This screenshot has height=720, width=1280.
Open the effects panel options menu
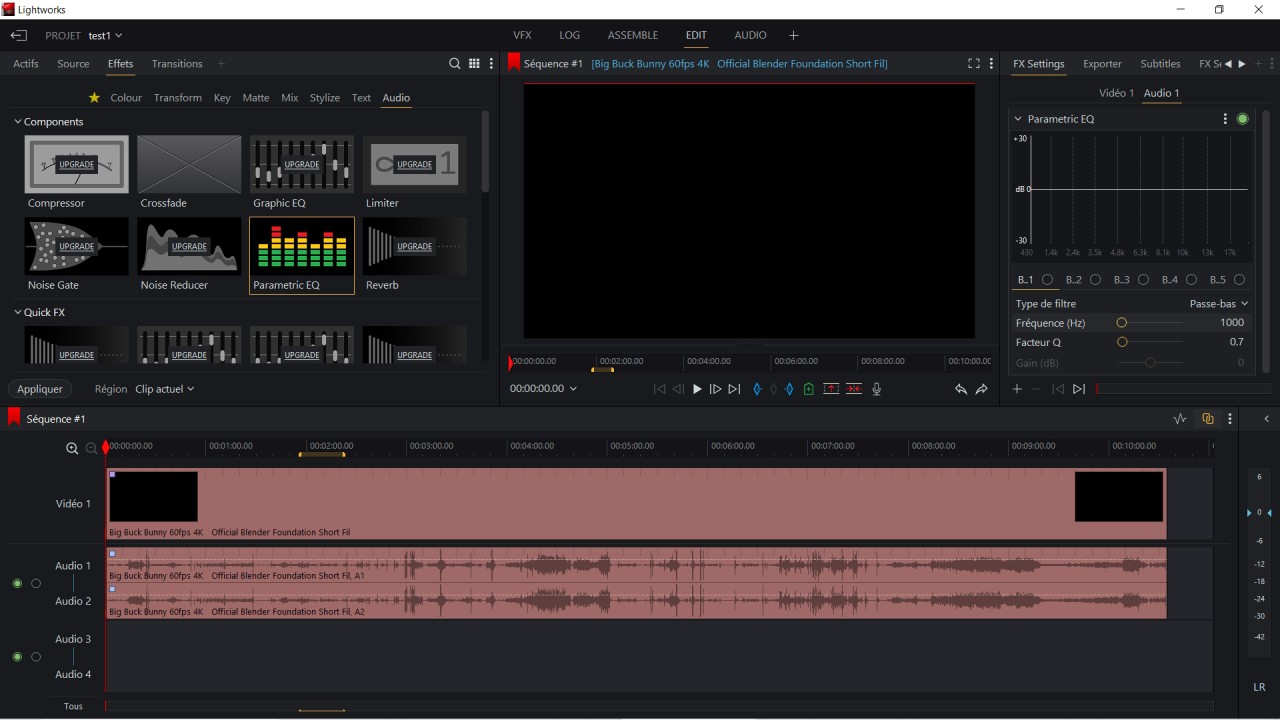coord(491,64)
